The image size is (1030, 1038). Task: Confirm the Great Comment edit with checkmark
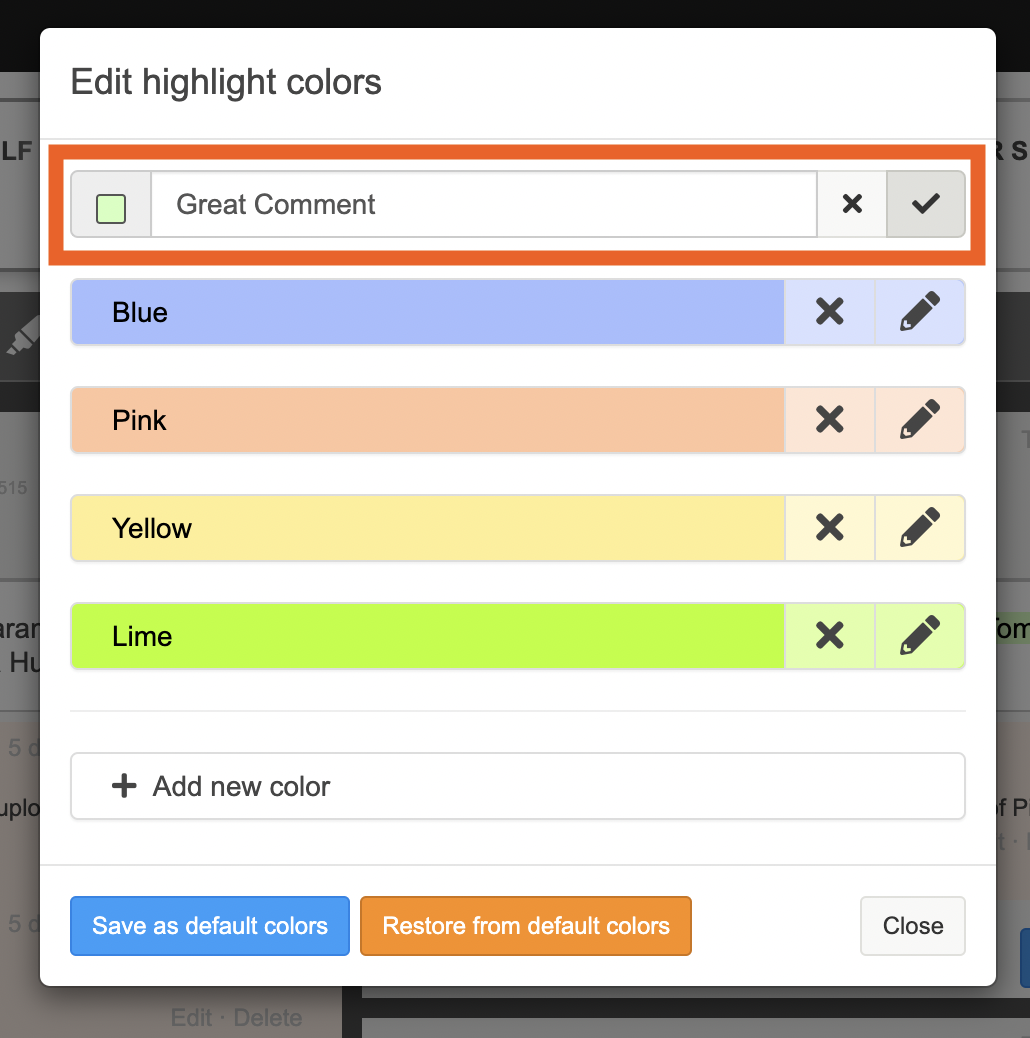[926, 204]
